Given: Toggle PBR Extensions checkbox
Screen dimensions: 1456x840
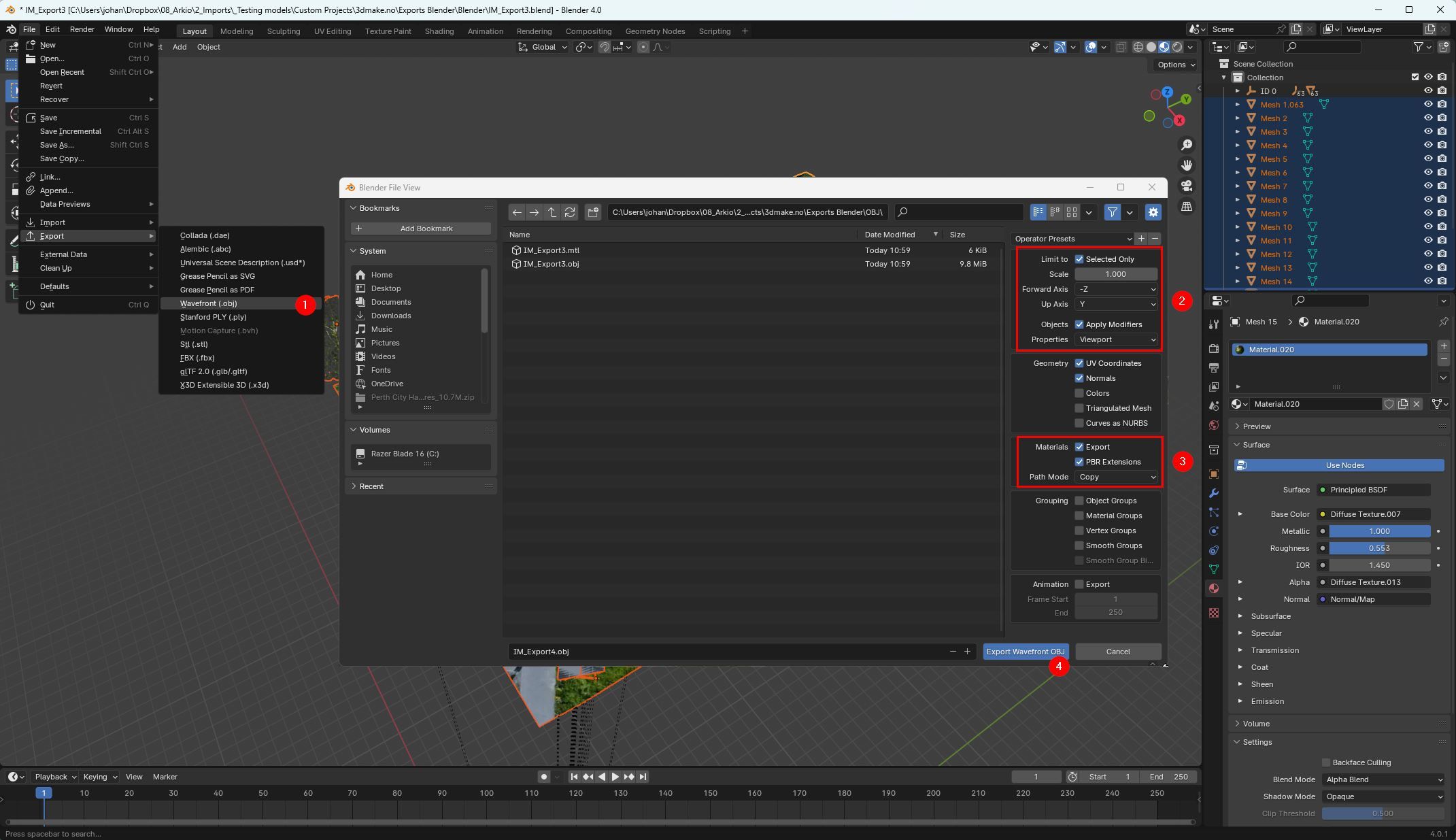Looking at the screenshot, I should [1079, 462].
